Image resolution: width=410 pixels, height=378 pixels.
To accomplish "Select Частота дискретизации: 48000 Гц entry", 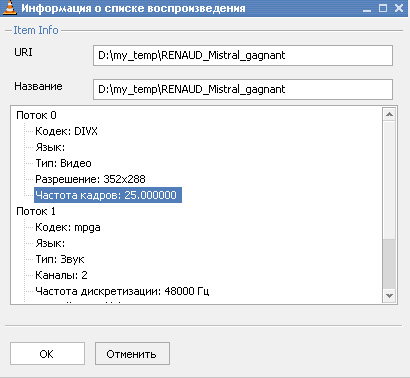I will click(122, 291).
